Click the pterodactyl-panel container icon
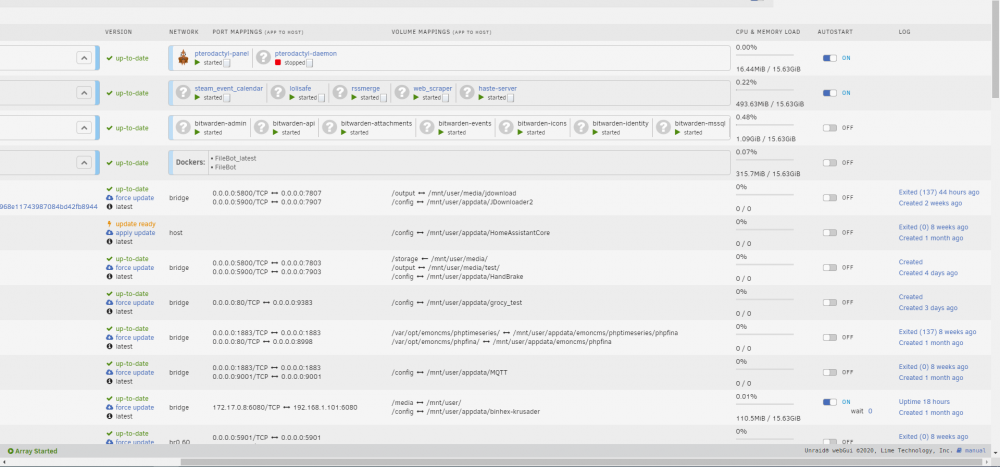1000x467 pixels. click(x=183, y=58)
